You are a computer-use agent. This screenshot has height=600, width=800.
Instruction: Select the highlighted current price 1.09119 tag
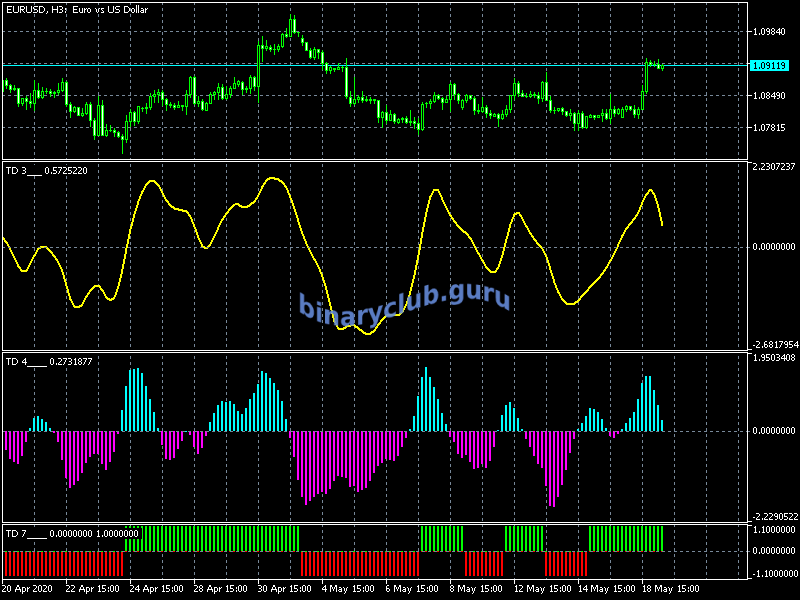(769, 65)
